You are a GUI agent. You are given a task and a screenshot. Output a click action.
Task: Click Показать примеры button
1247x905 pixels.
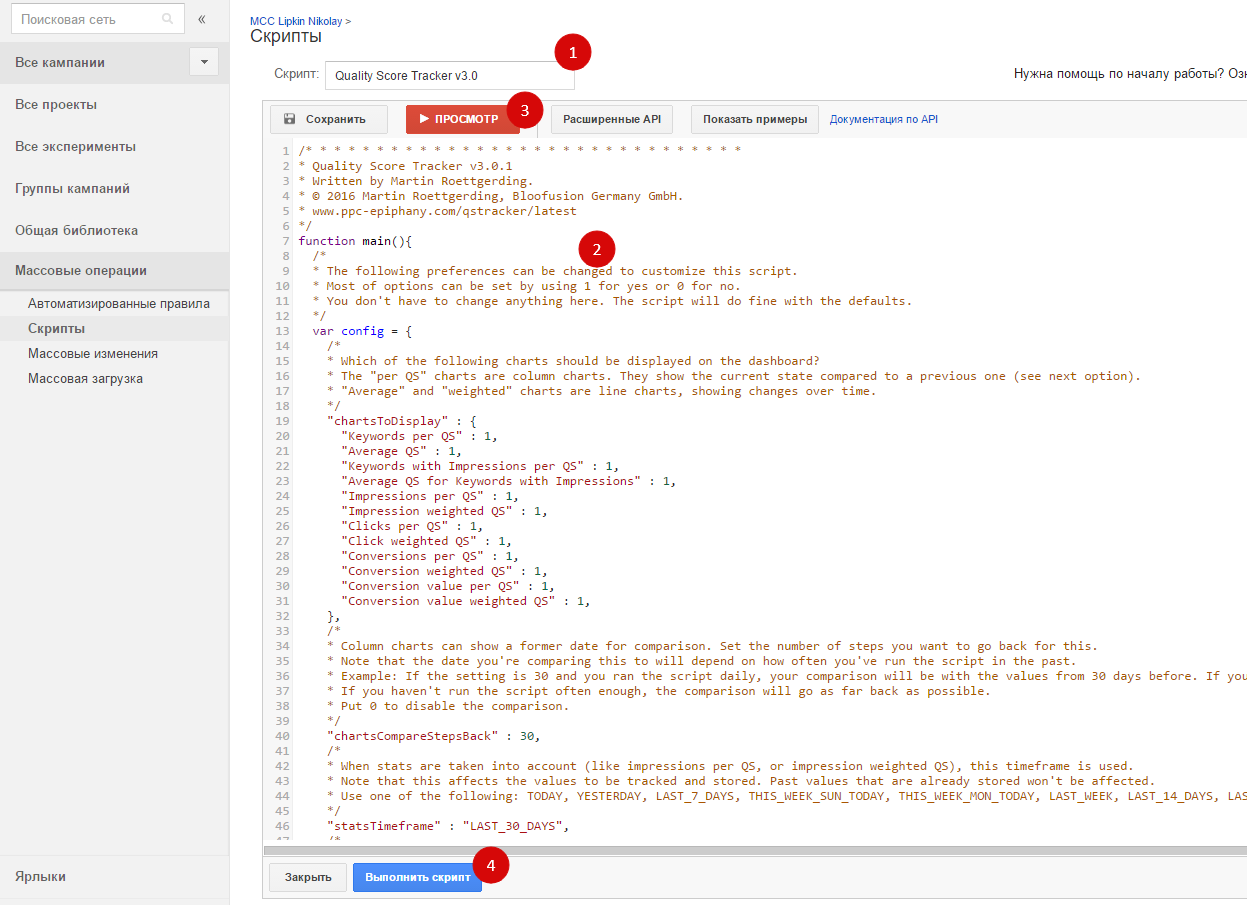[754, 119]
